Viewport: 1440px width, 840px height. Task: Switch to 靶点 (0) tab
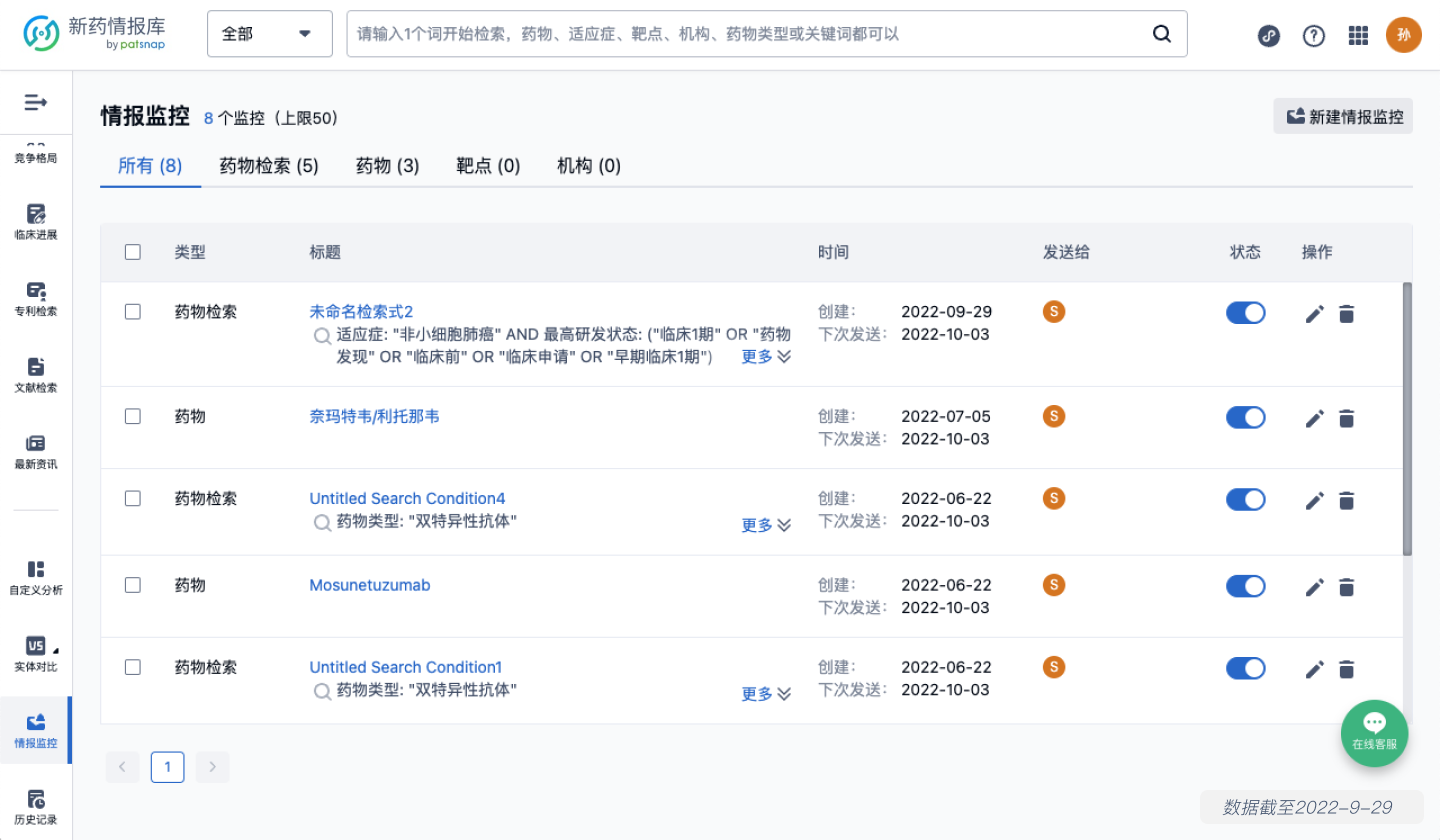click(x=488, y=166)
